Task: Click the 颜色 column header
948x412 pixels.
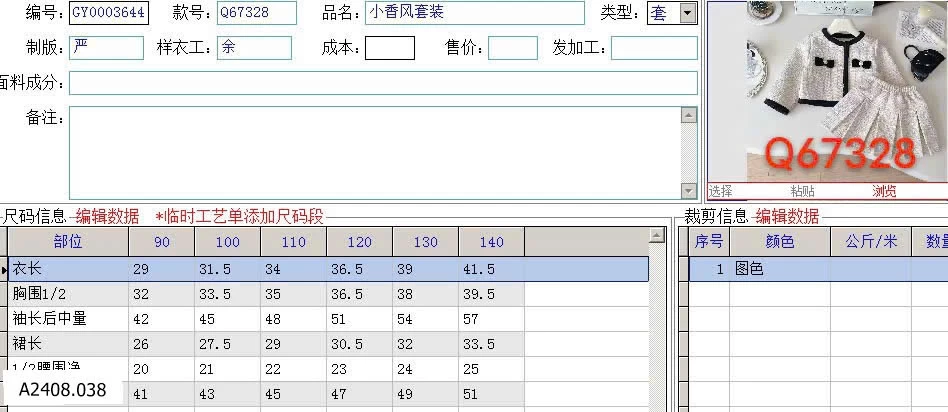Action: [x=779, y=242]
